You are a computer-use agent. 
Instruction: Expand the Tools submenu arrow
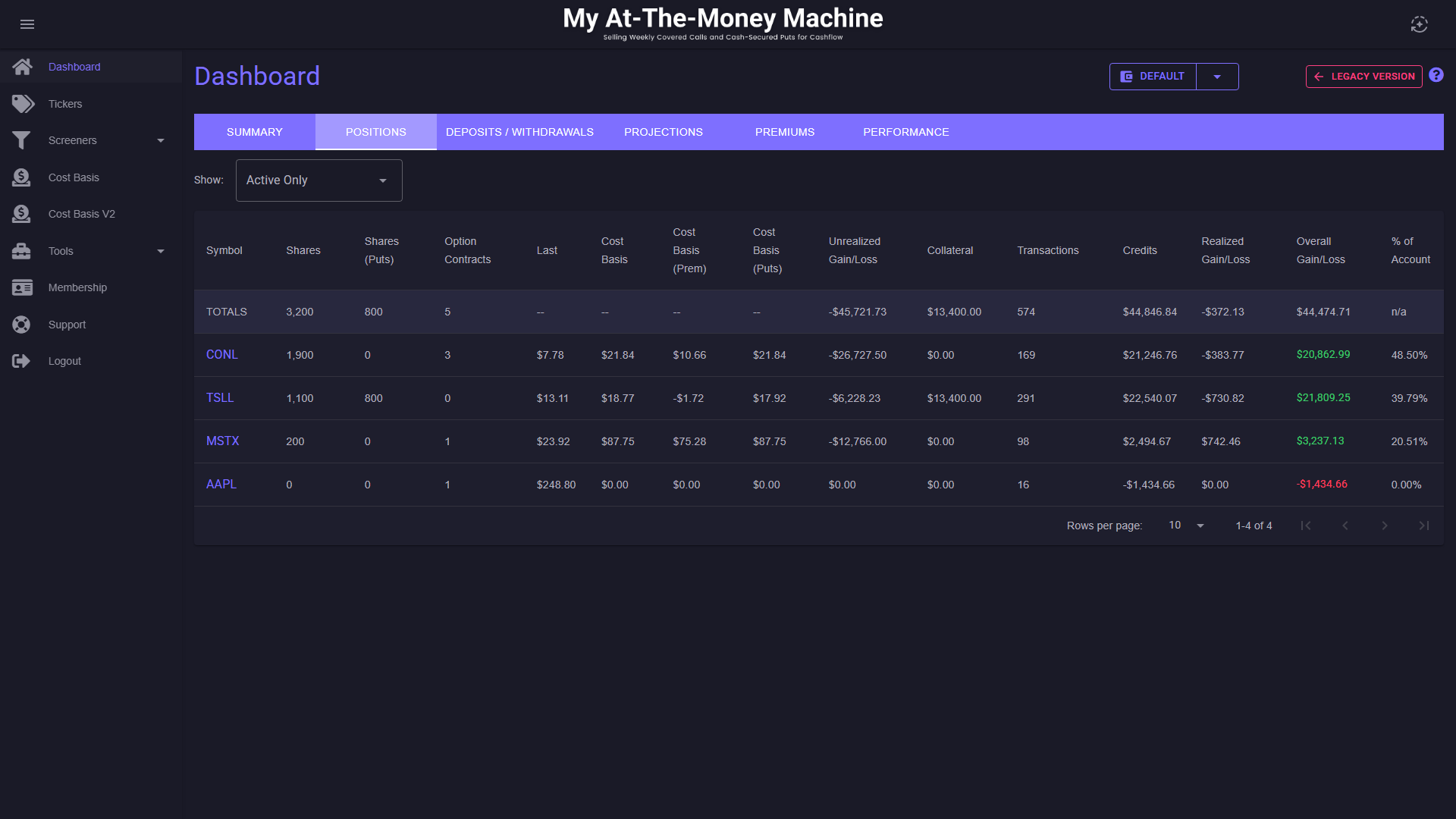(161, 251)
